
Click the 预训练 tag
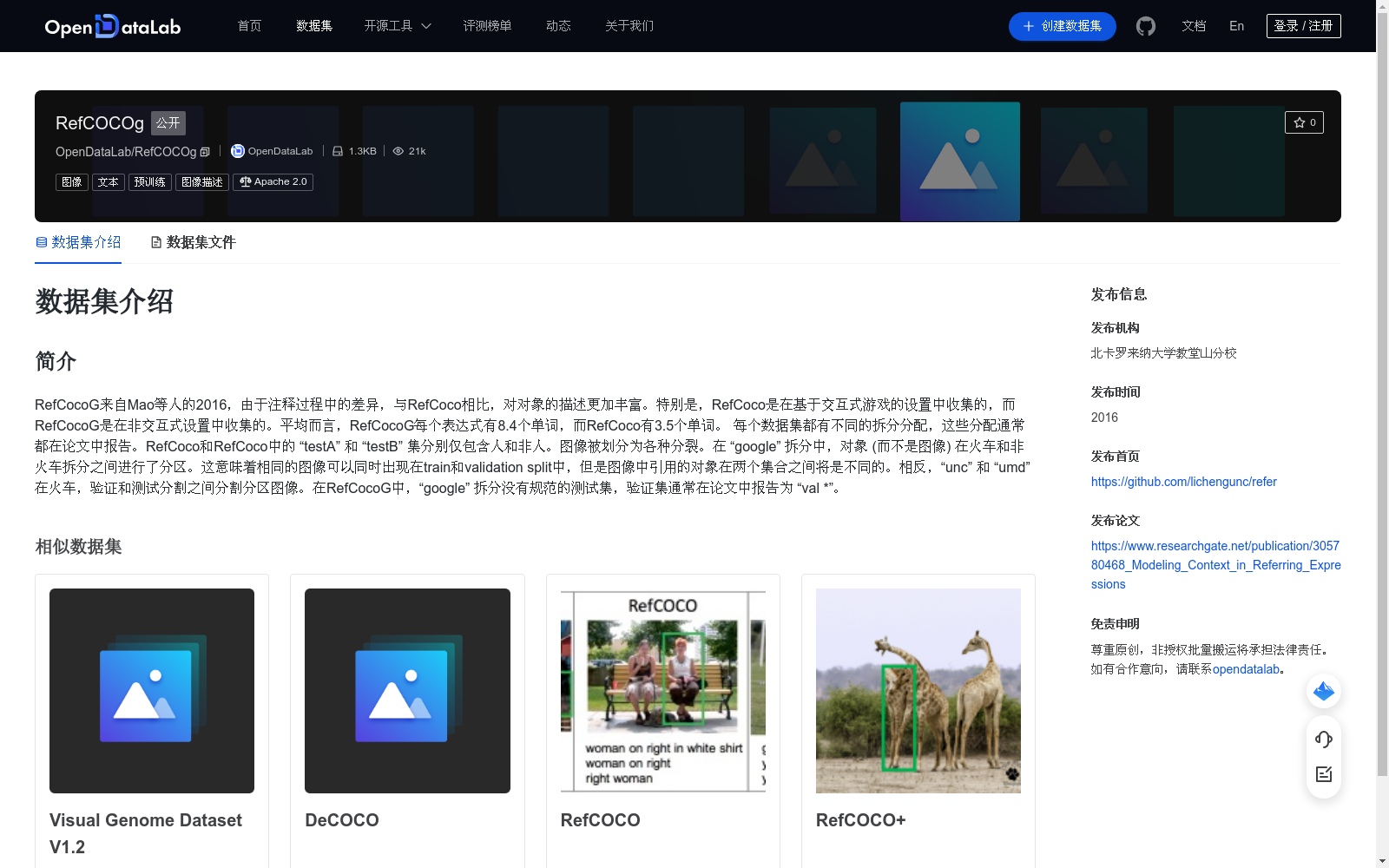[150, 182]
